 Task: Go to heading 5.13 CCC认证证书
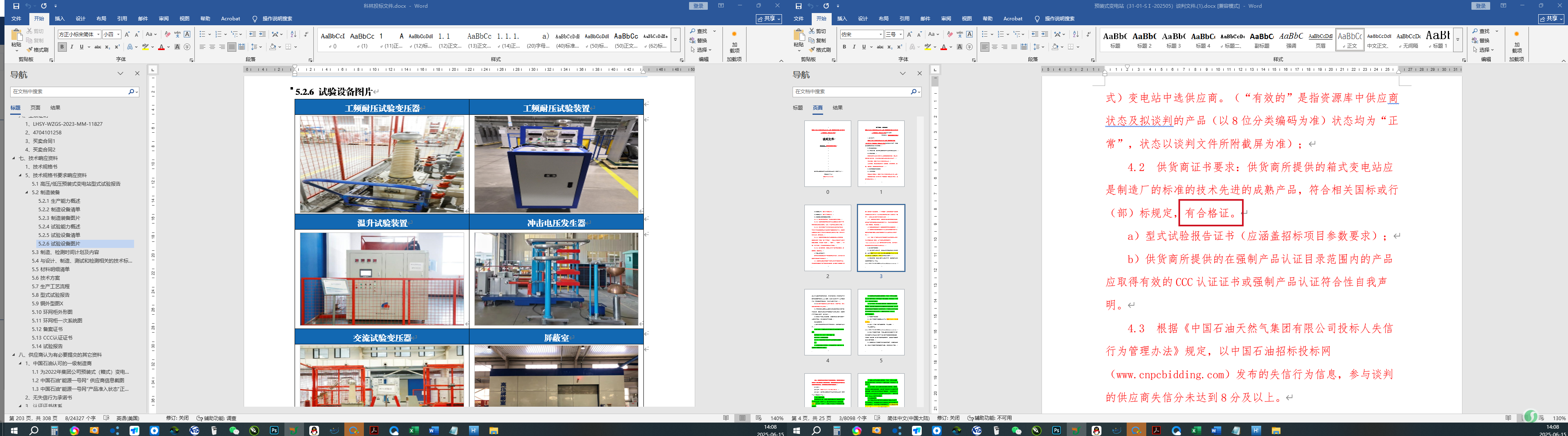click(52, 337)
